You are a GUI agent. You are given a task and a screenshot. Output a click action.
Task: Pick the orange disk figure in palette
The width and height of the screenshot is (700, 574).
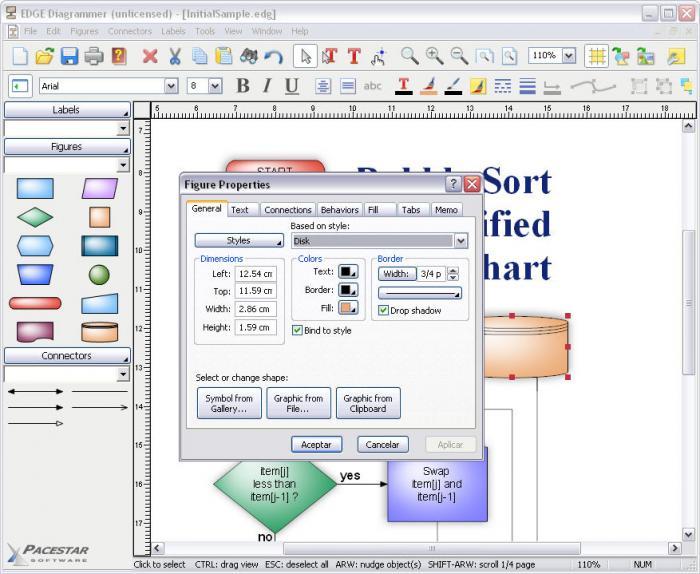(100, 332)
